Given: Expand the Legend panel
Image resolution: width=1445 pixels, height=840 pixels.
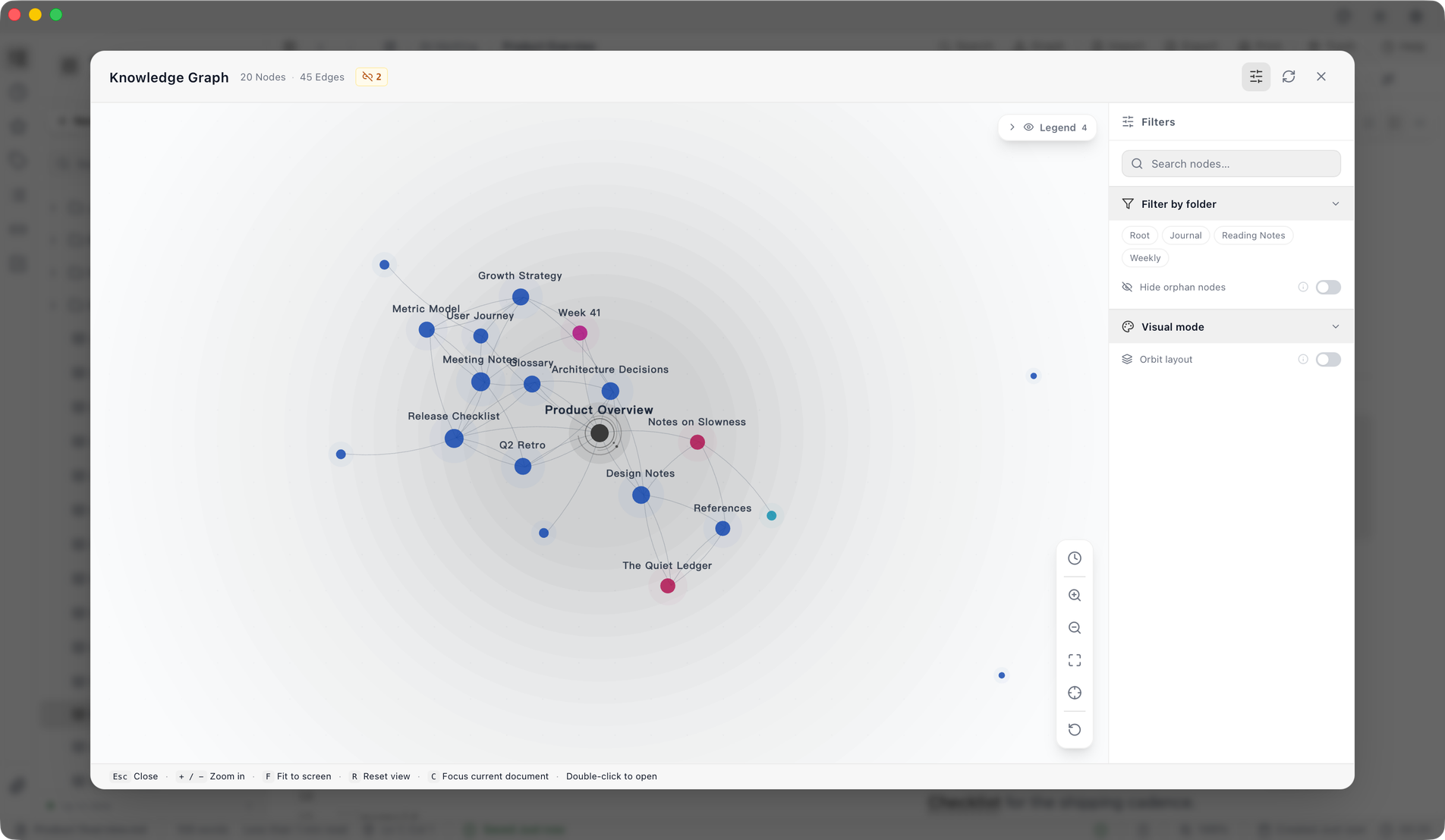Looking at the screenshot, I should point(1047,127).
